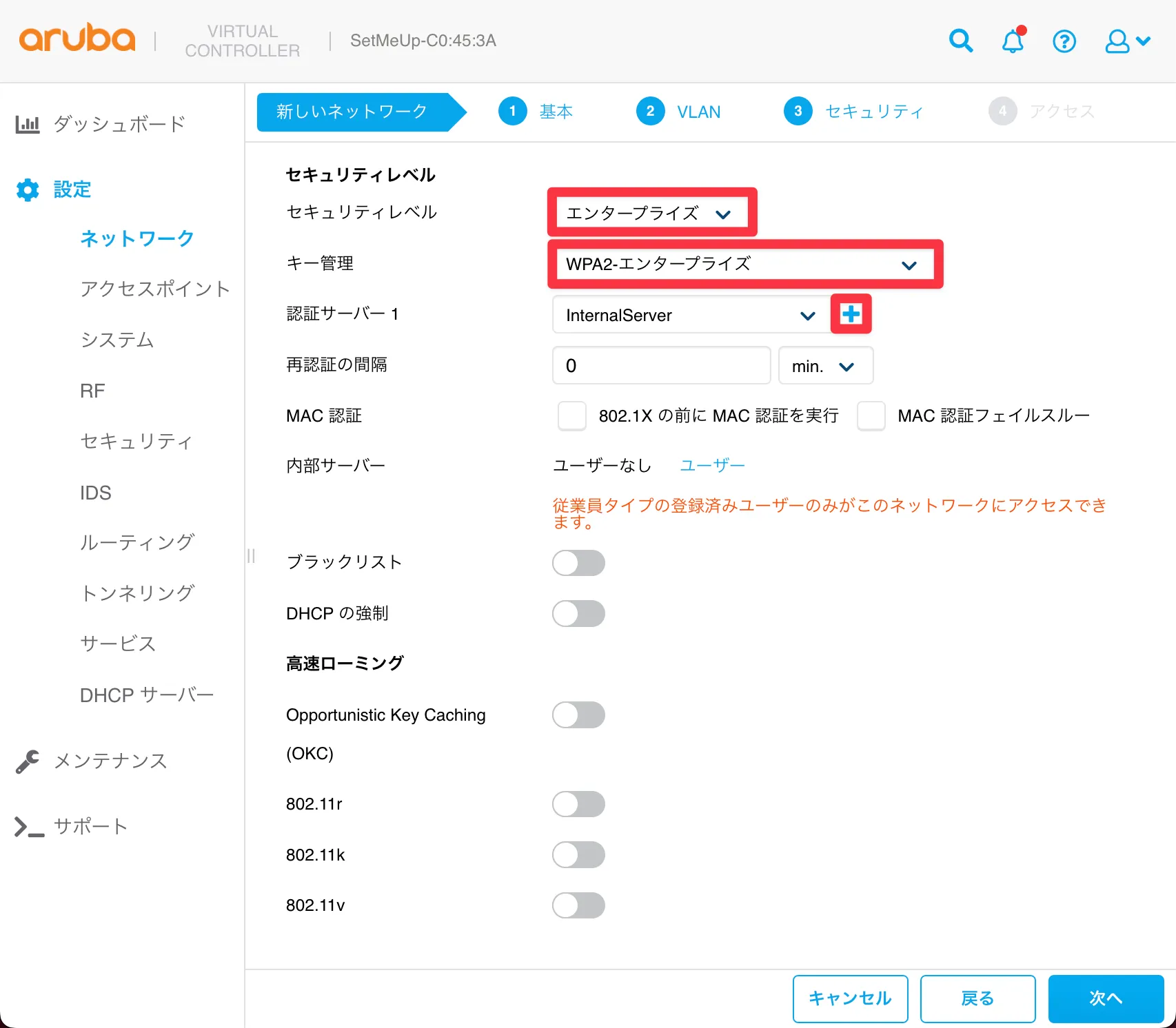1176x1028 pixels.
Task: Click the plus icon to add authentication server
Action: (x=851, y=314)
